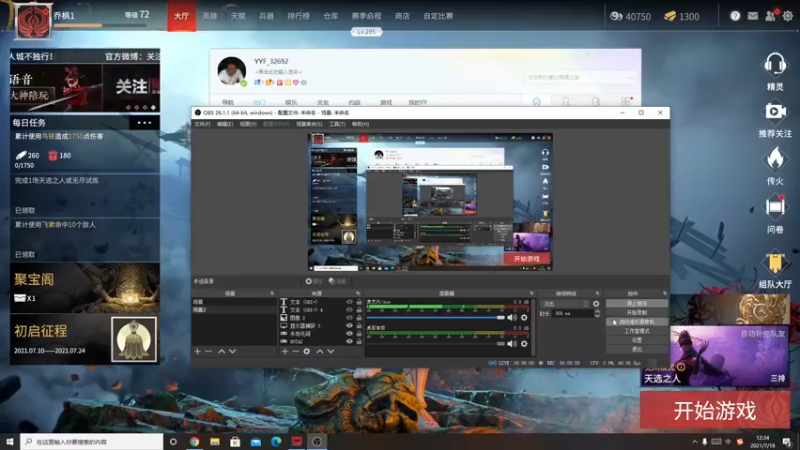Move source down in OBS sources list
Image resolution: width=800 pixels, height=450 pixels.
pyautogui.click(x=331, y=351)
